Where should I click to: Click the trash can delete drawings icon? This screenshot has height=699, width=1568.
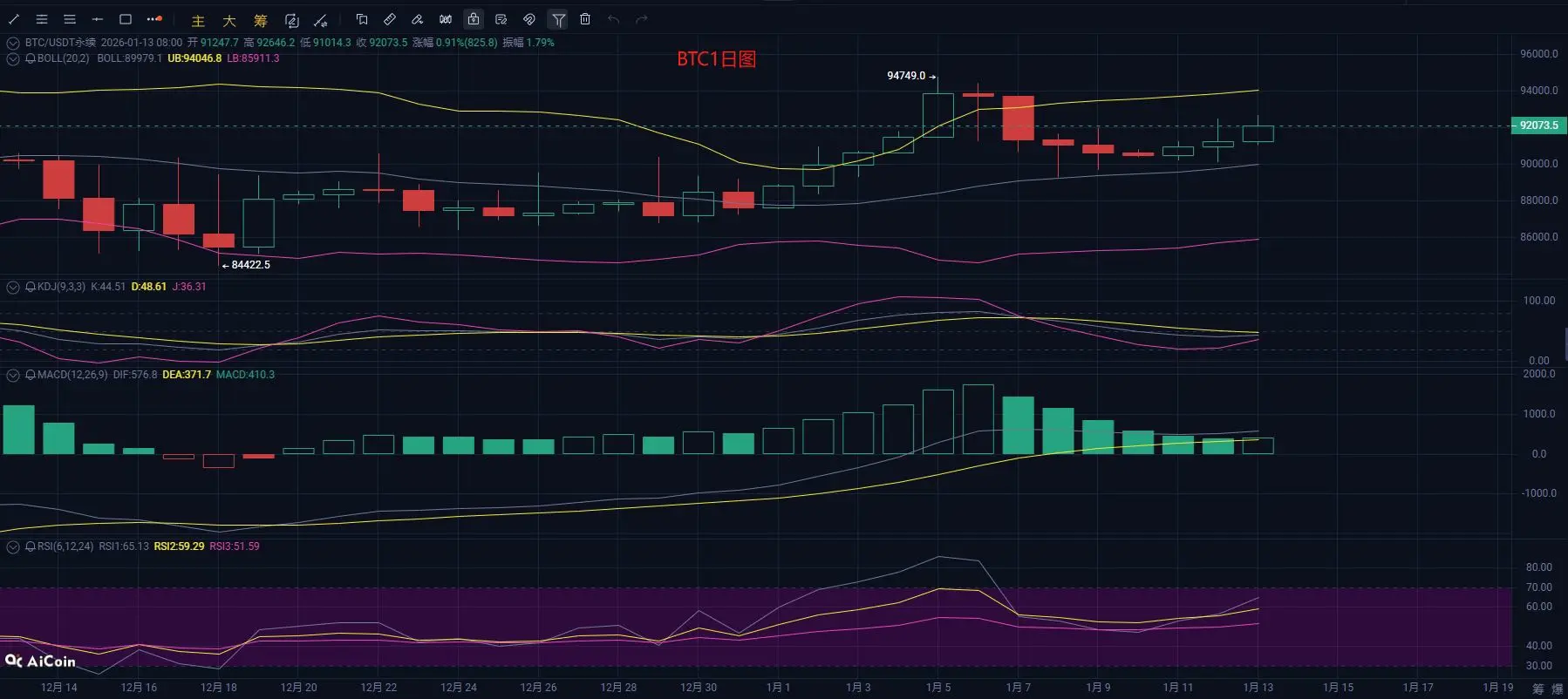coord(585,19)
